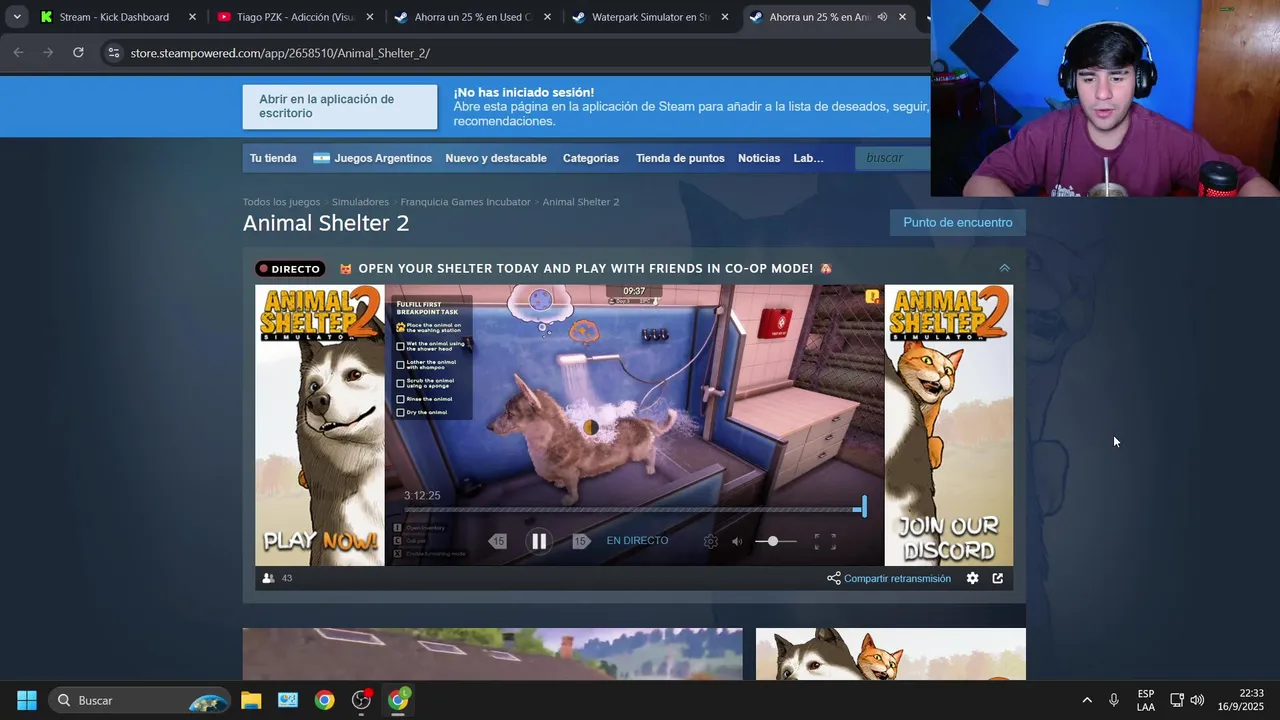Viewport: 1280px width, 720px height.
Task: Share via Compartir retransmisión link
Action: coord(889,578)
